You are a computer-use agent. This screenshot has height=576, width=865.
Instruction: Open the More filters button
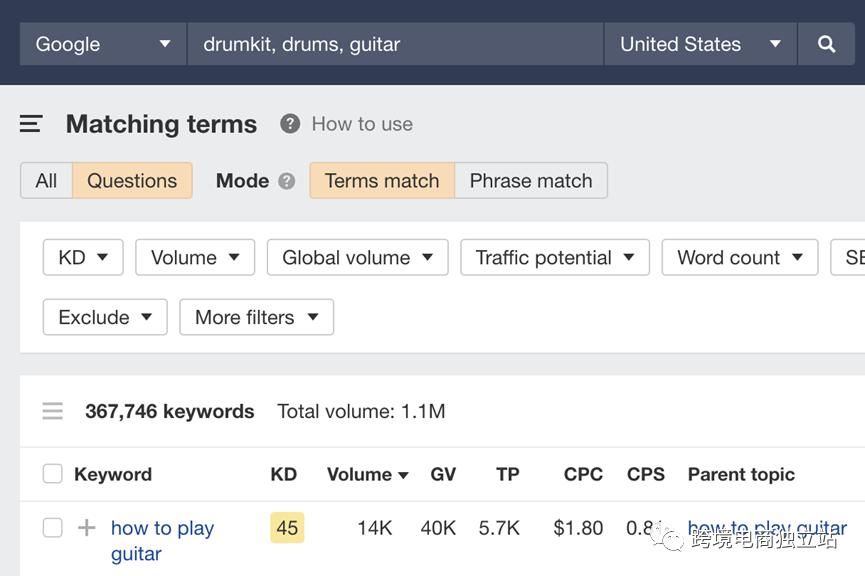click(x=256, y=317)
